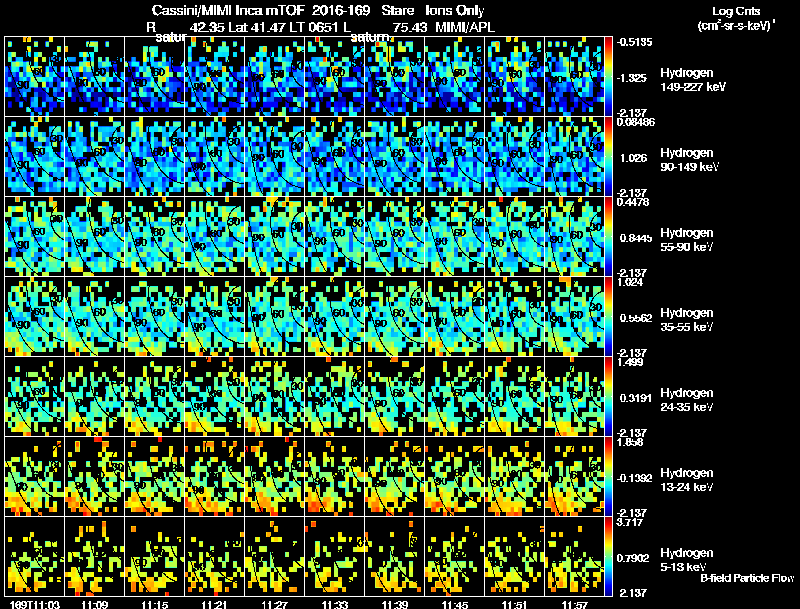Select the Hydrogen 55-90 keV label
This screenshot has height=609, width=800.
click(687, 240)
